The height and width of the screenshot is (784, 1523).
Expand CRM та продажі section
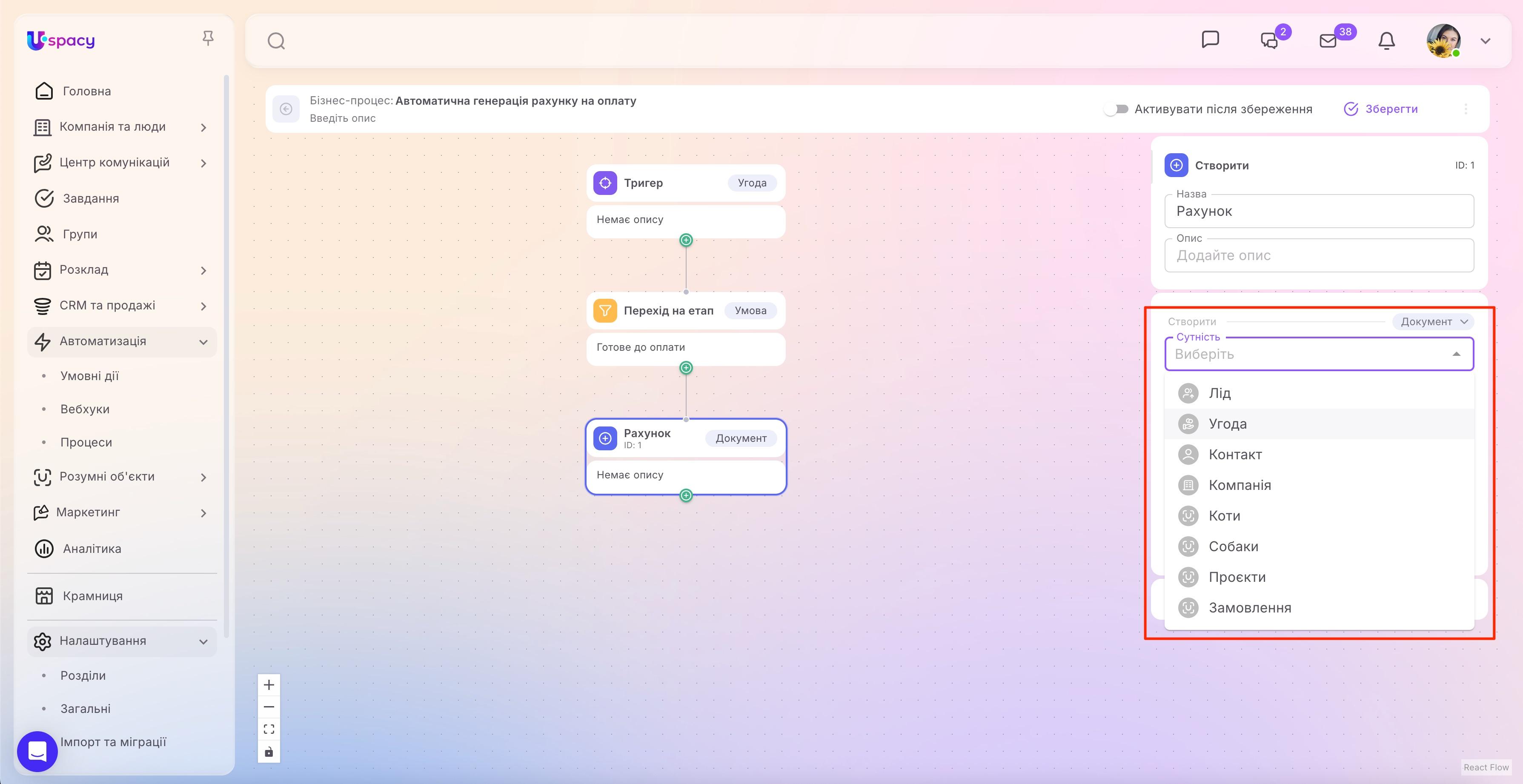(122, 306)
